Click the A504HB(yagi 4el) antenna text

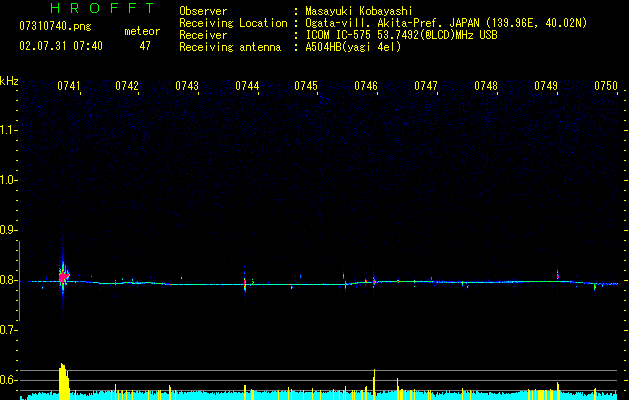353,47
